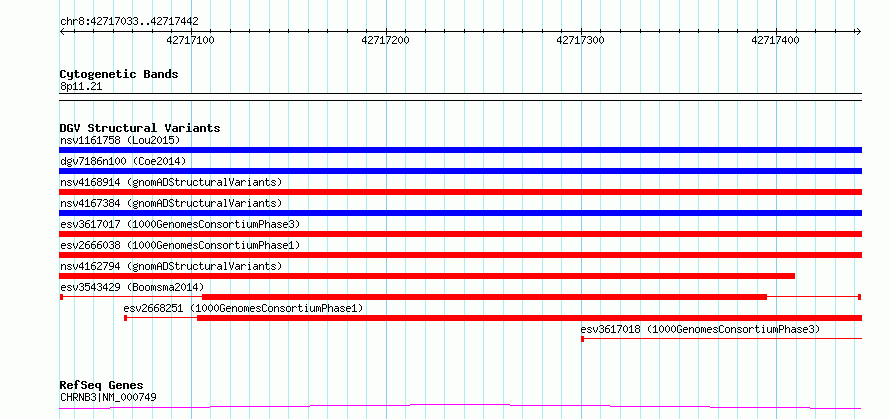
Task: Open the esv3543429 (Boomsma2014) label
Action: [132, 287]
